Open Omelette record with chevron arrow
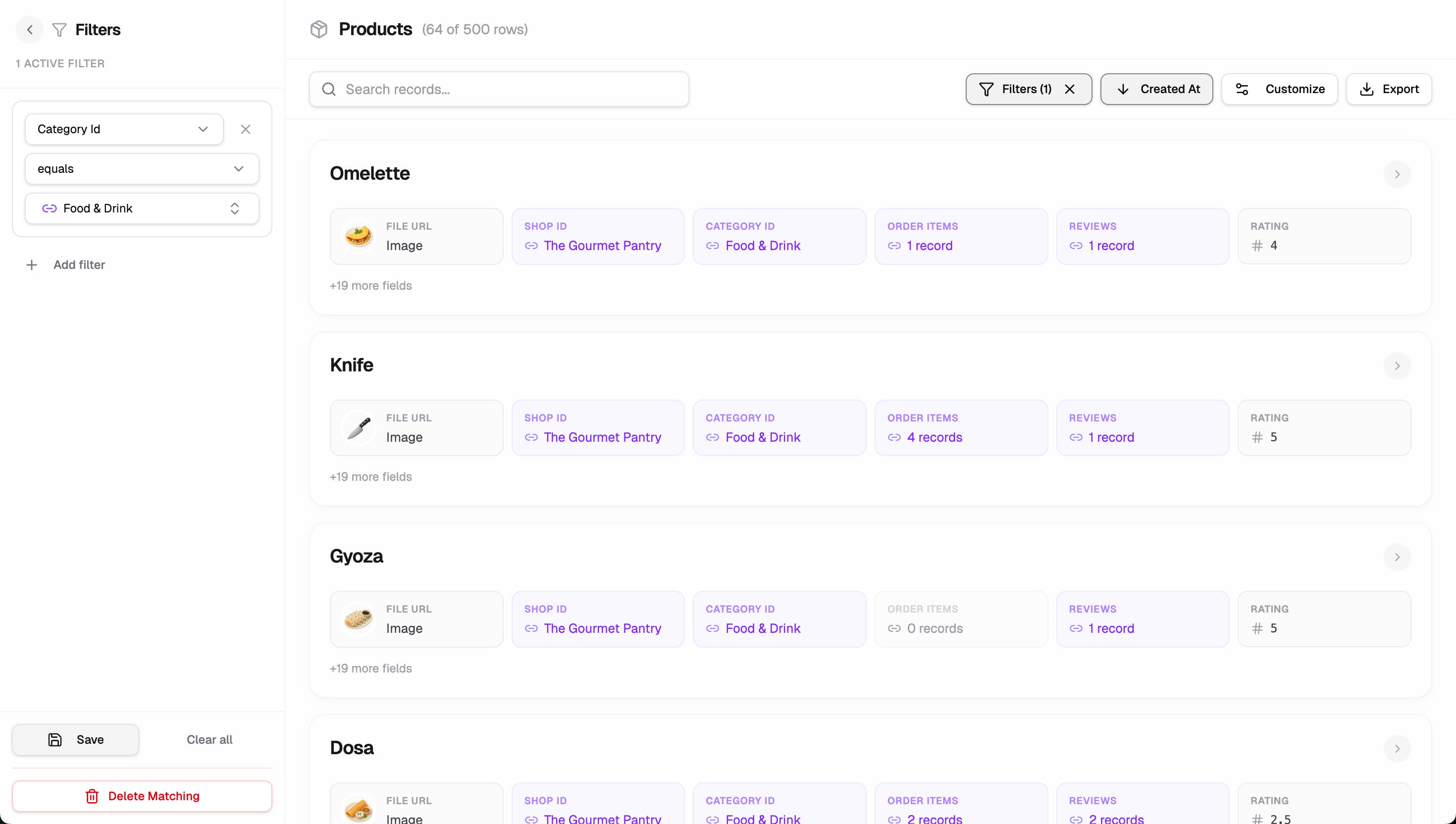 click(1397, 174)
